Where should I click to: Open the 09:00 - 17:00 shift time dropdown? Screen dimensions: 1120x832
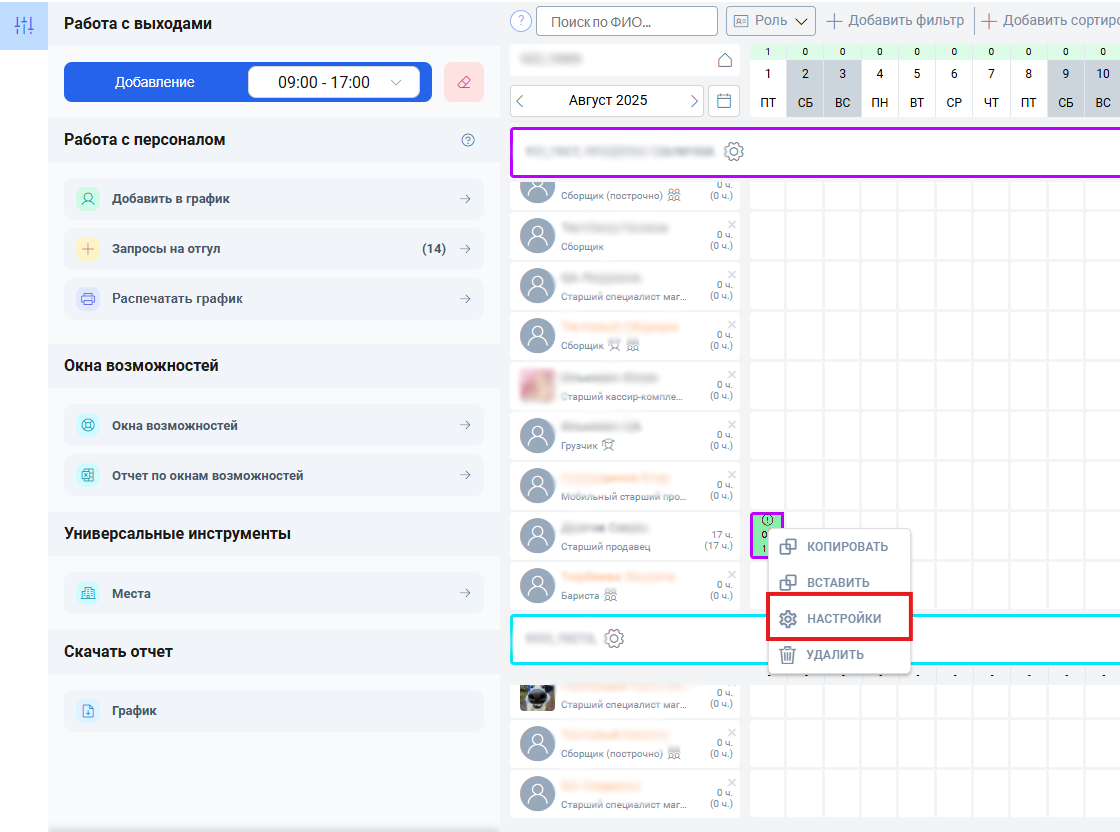[x=334, y=82]
